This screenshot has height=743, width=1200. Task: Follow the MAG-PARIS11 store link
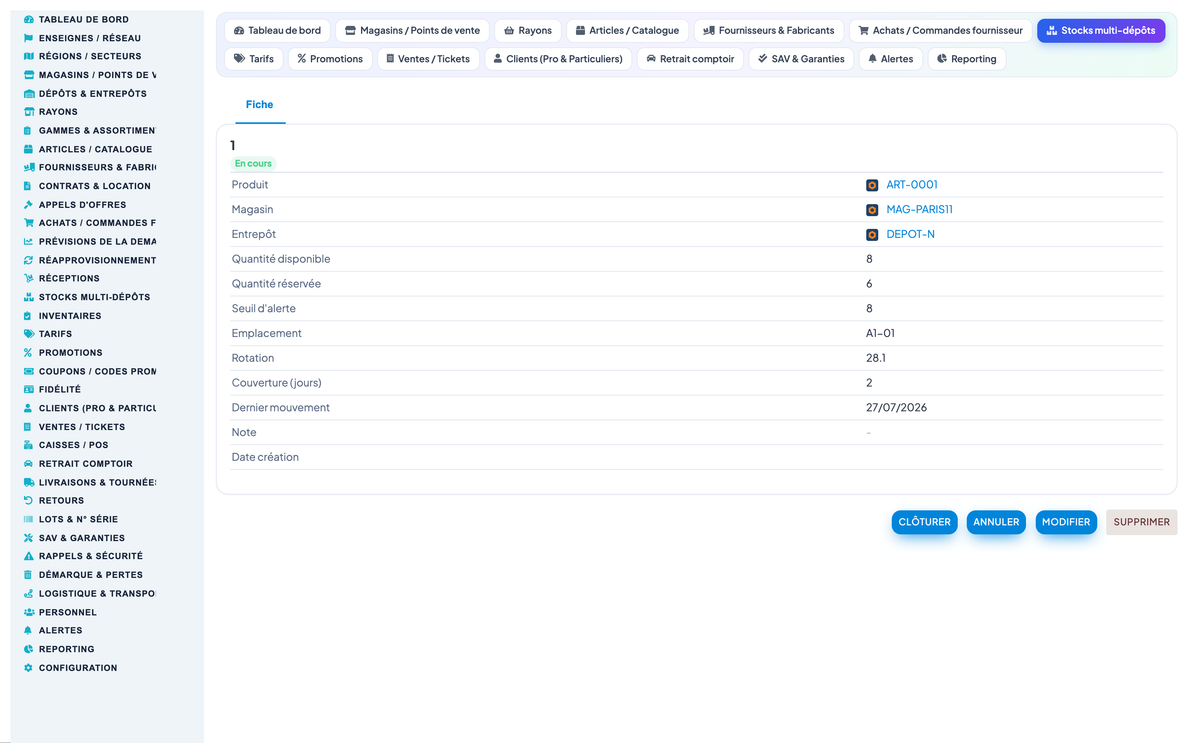(x=919, y=210)
